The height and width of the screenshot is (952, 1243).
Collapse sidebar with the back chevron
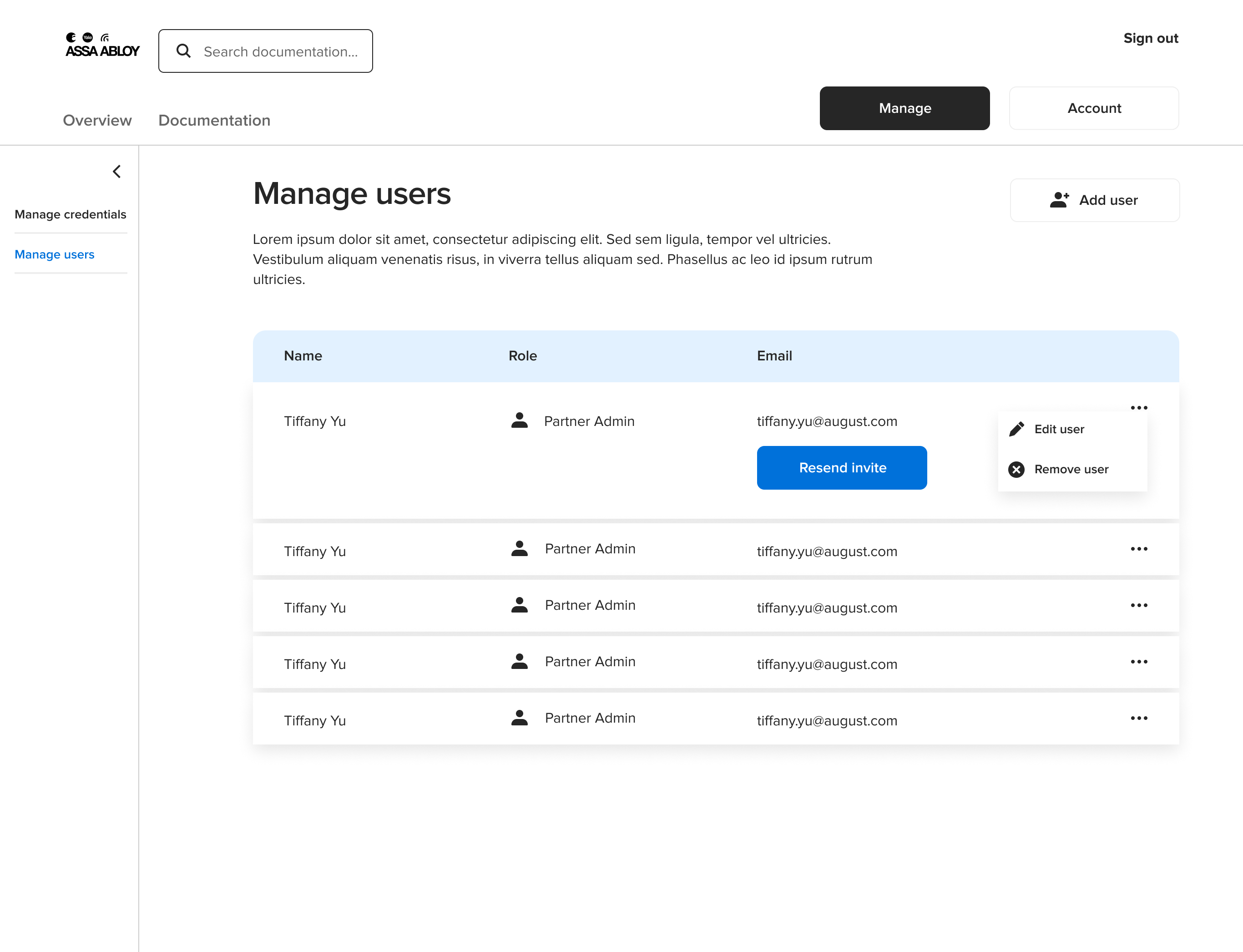pyautogui.click(x=117, y=172)
